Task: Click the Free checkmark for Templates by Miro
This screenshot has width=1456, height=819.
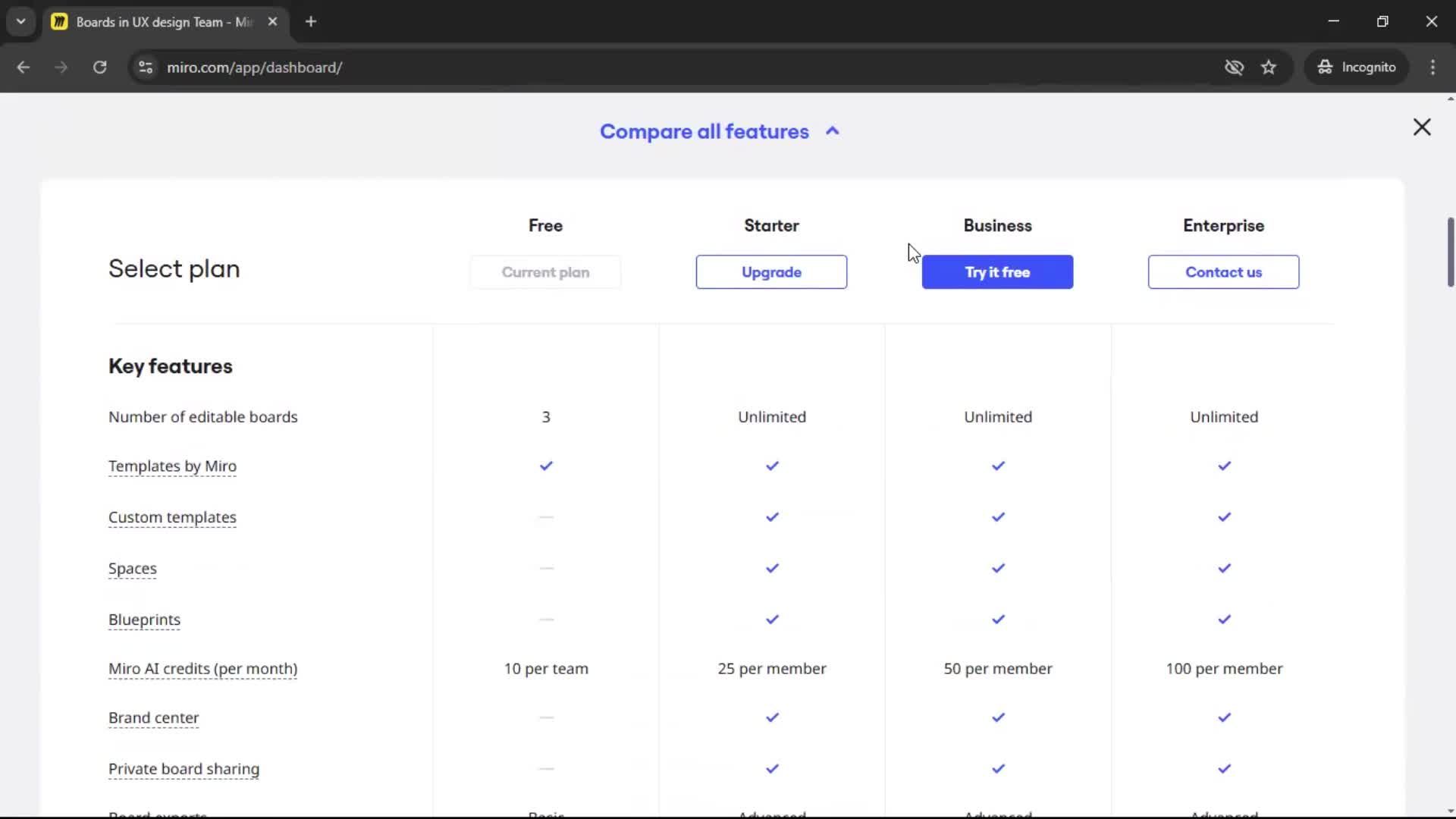Action: (x=546, y=466)
